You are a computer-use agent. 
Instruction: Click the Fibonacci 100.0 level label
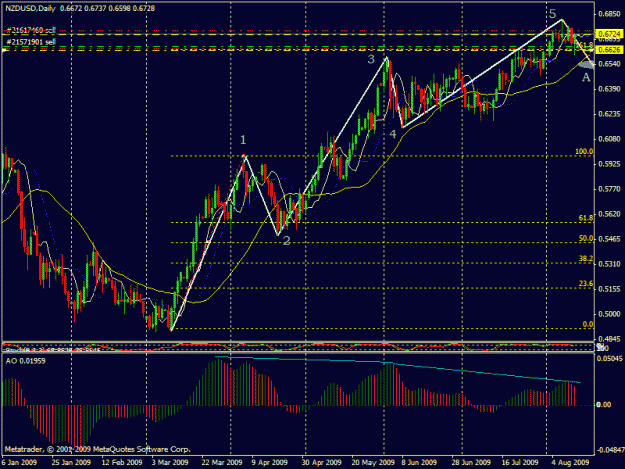[584, 151]
